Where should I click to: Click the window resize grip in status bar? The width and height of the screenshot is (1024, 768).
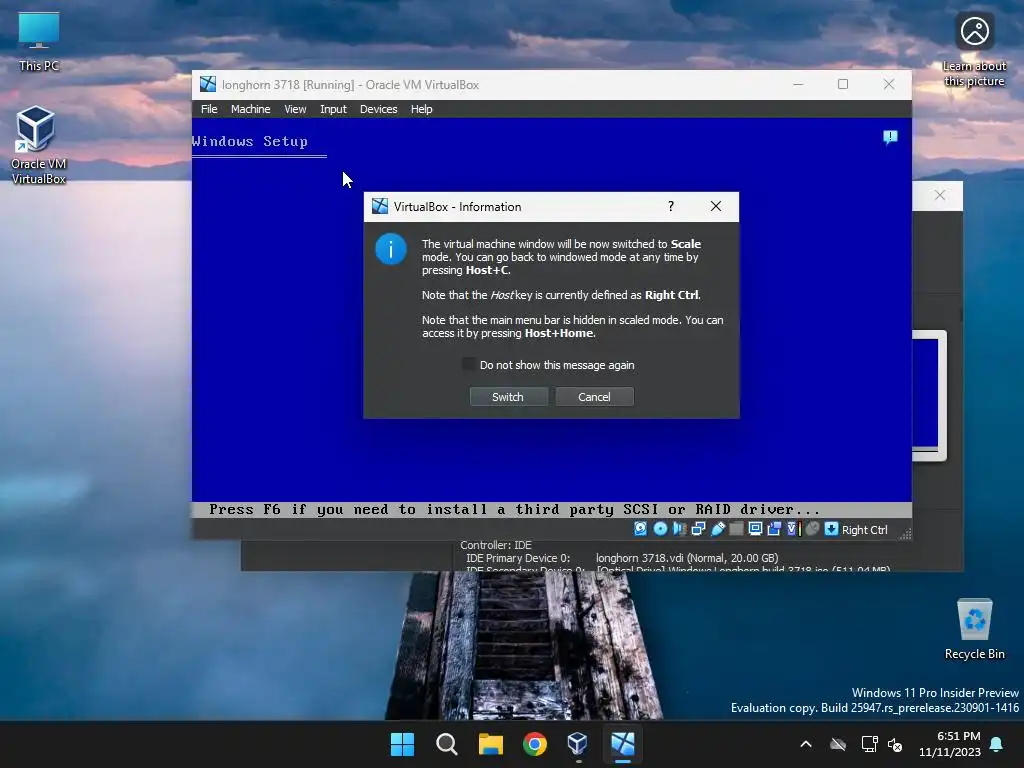pos(905,533)
